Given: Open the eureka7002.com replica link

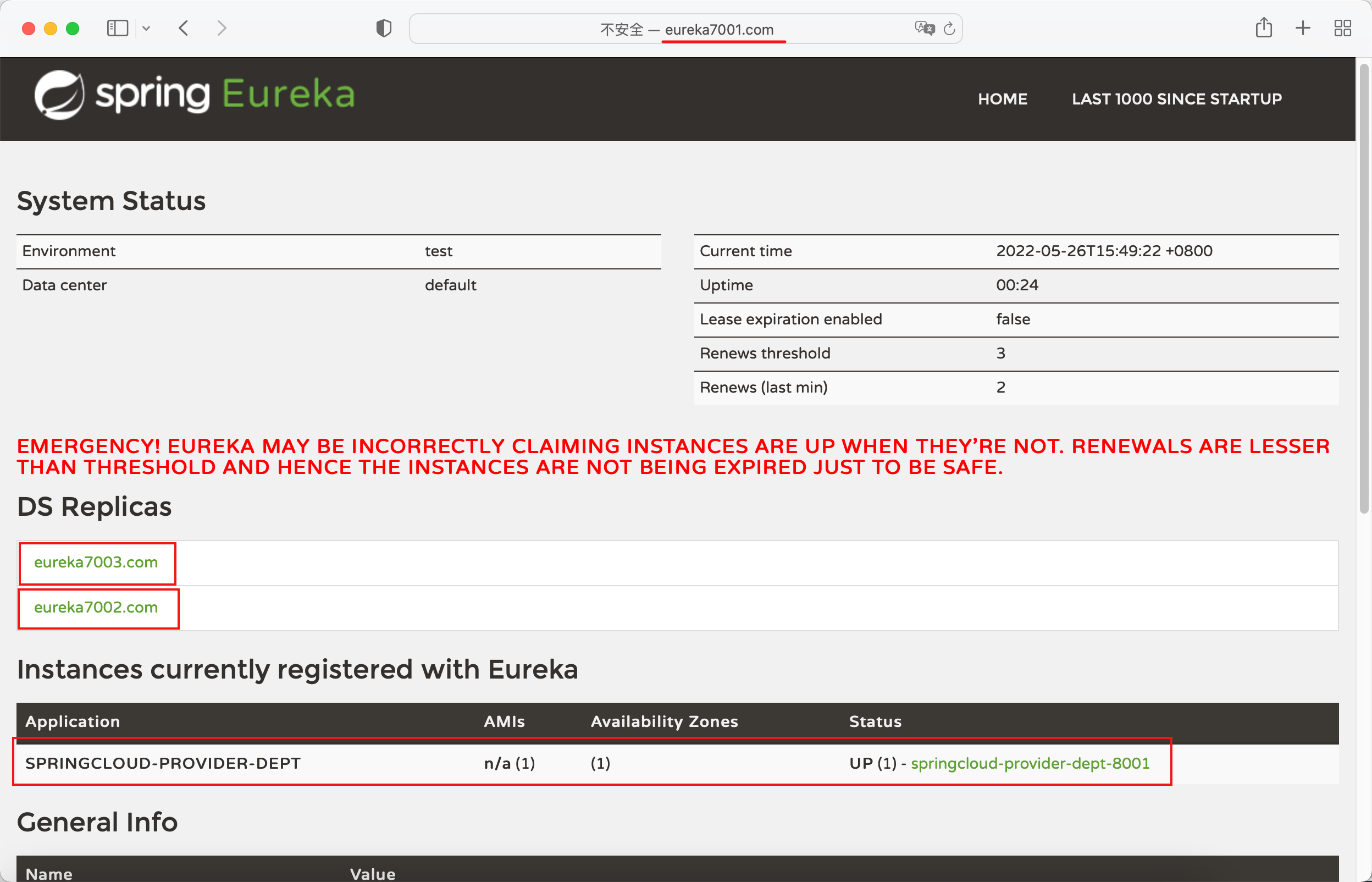Looking at the screenshot, I should [x=96, y=607].
